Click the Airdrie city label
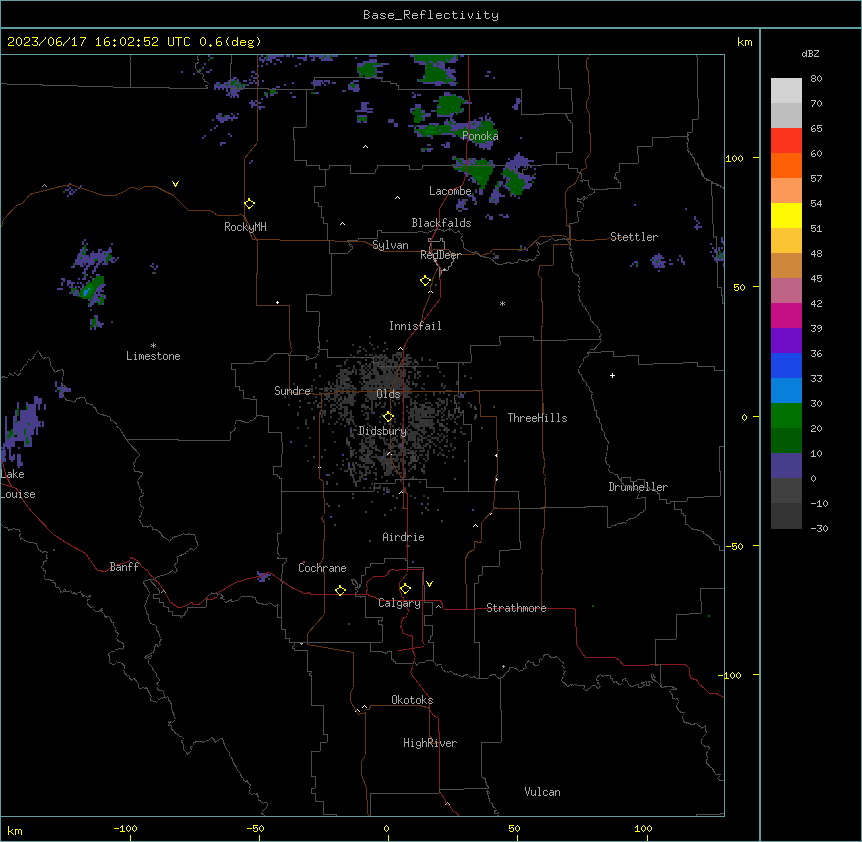Viewport: 862px width, 842px height. tap(403, 537)
